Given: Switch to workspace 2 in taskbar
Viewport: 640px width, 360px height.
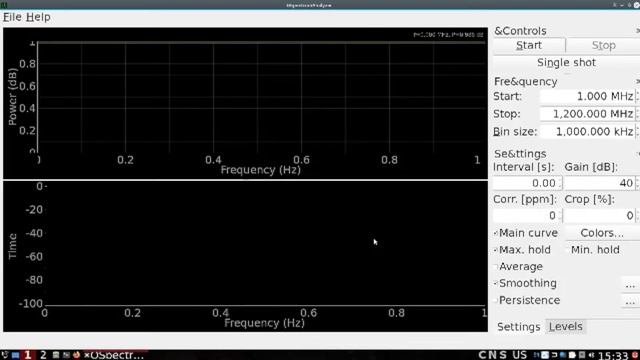Looking at the screenshot, I should (x=43, y=355).
